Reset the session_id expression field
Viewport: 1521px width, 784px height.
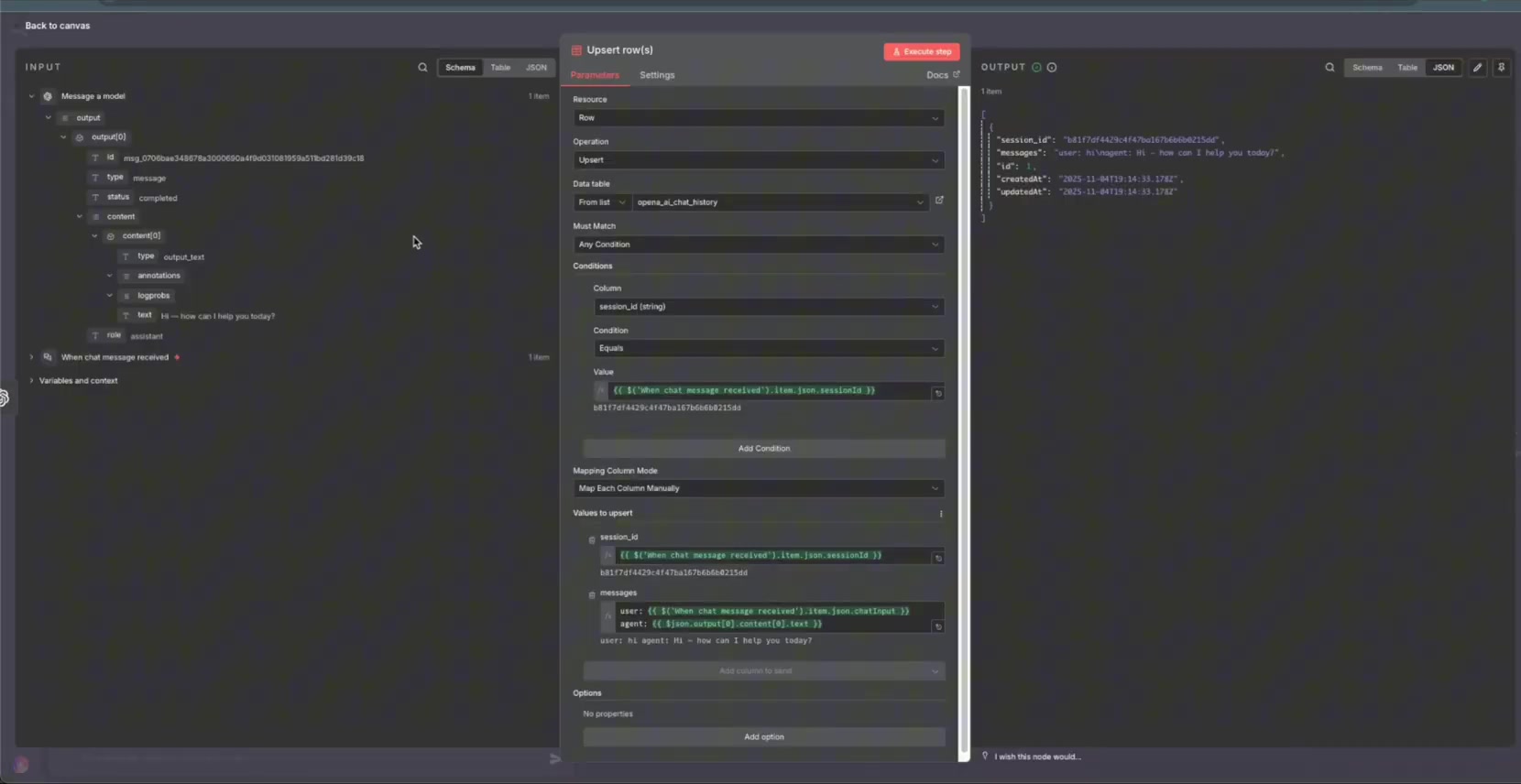coord(938,558)
